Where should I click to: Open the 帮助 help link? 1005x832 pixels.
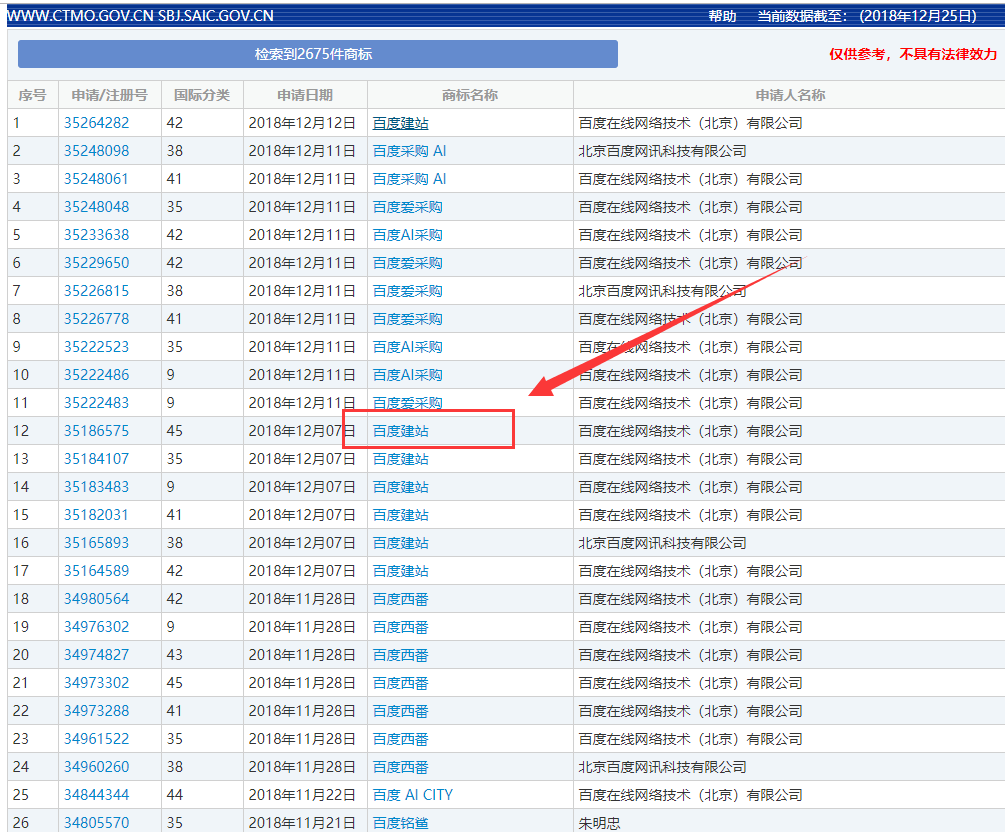pyautogui.click(x=722, y=16)
